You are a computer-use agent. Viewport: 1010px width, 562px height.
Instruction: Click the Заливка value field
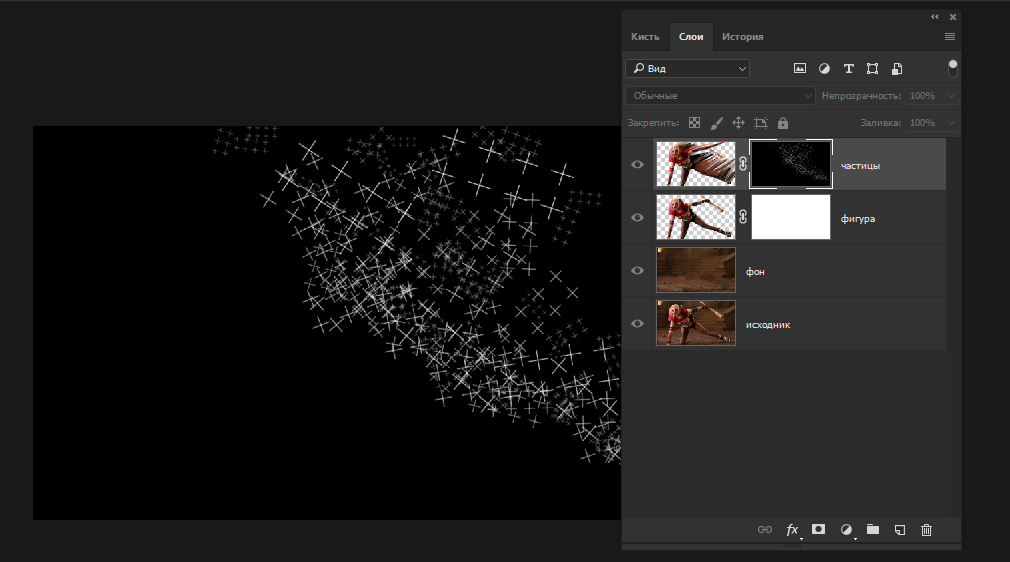click(922, 122)
